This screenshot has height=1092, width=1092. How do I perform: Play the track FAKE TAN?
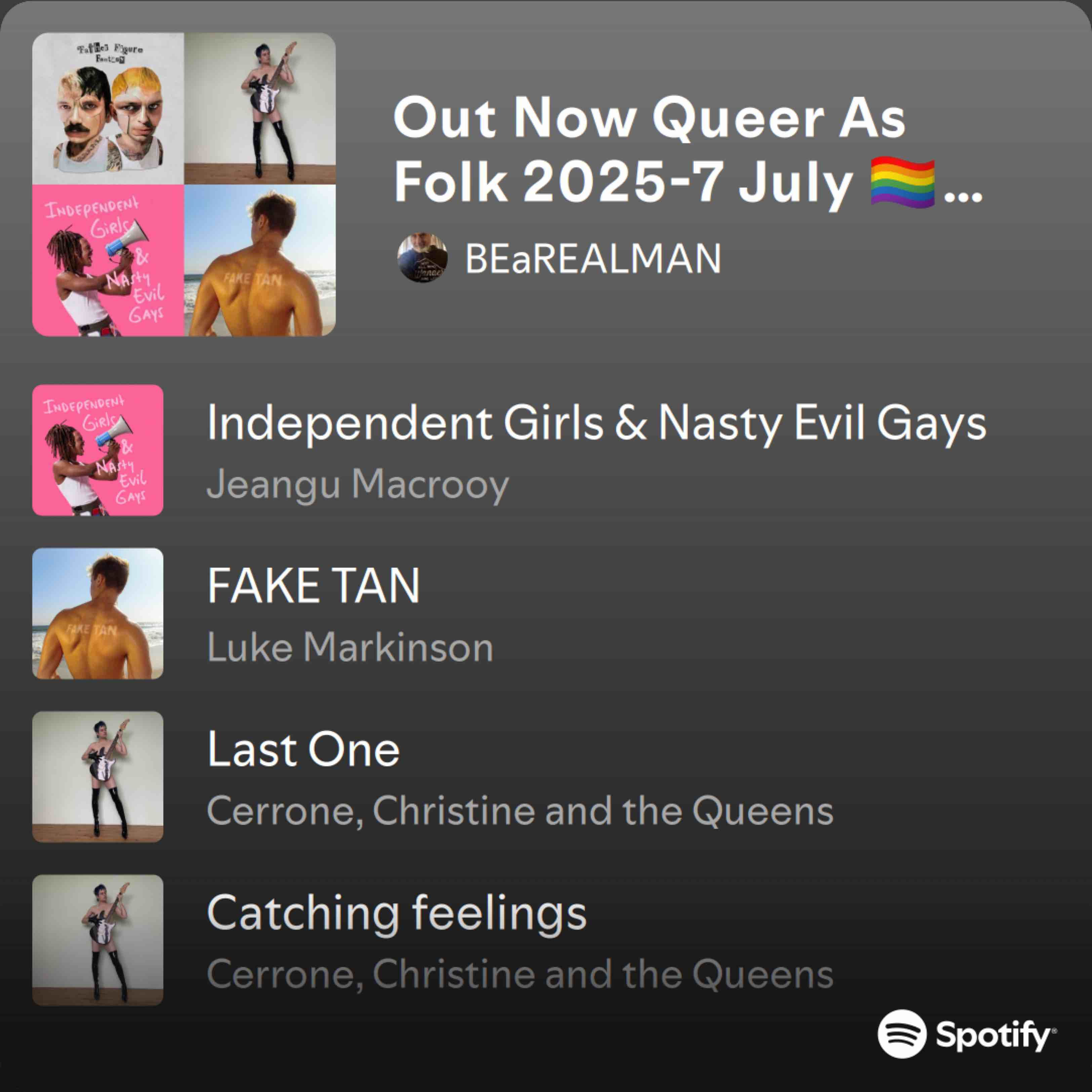point(314,585)
